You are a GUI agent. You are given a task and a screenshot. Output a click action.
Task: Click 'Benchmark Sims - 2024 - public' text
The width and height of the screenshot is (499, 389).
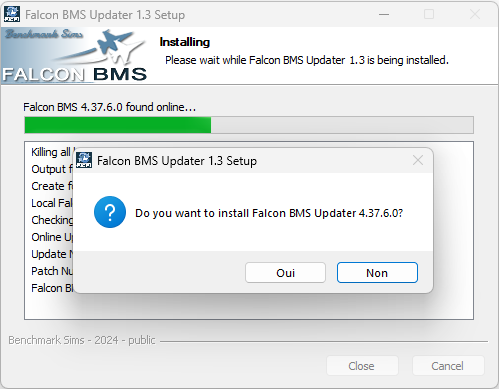(x=82, y=340)
